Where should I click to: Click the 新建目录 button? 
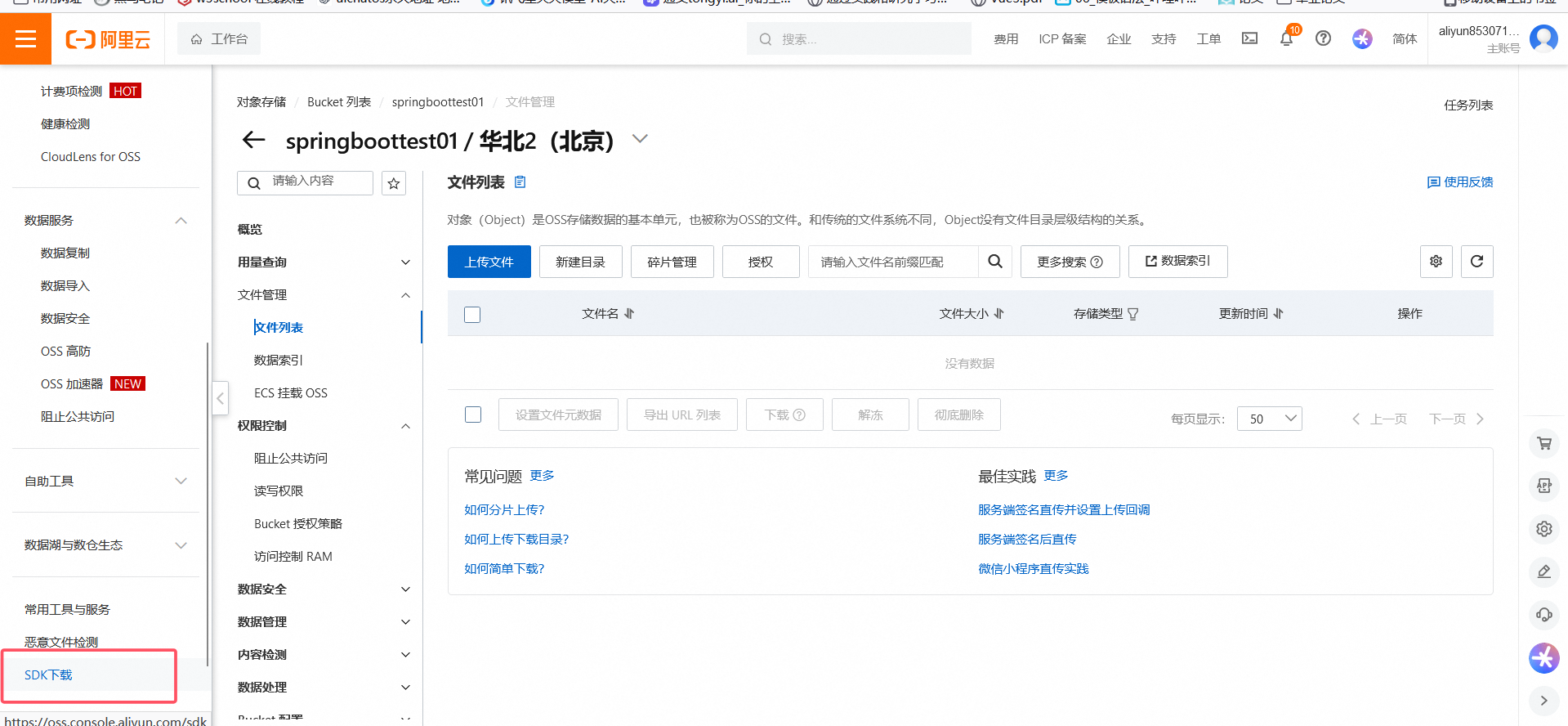[x=581, y=262]
